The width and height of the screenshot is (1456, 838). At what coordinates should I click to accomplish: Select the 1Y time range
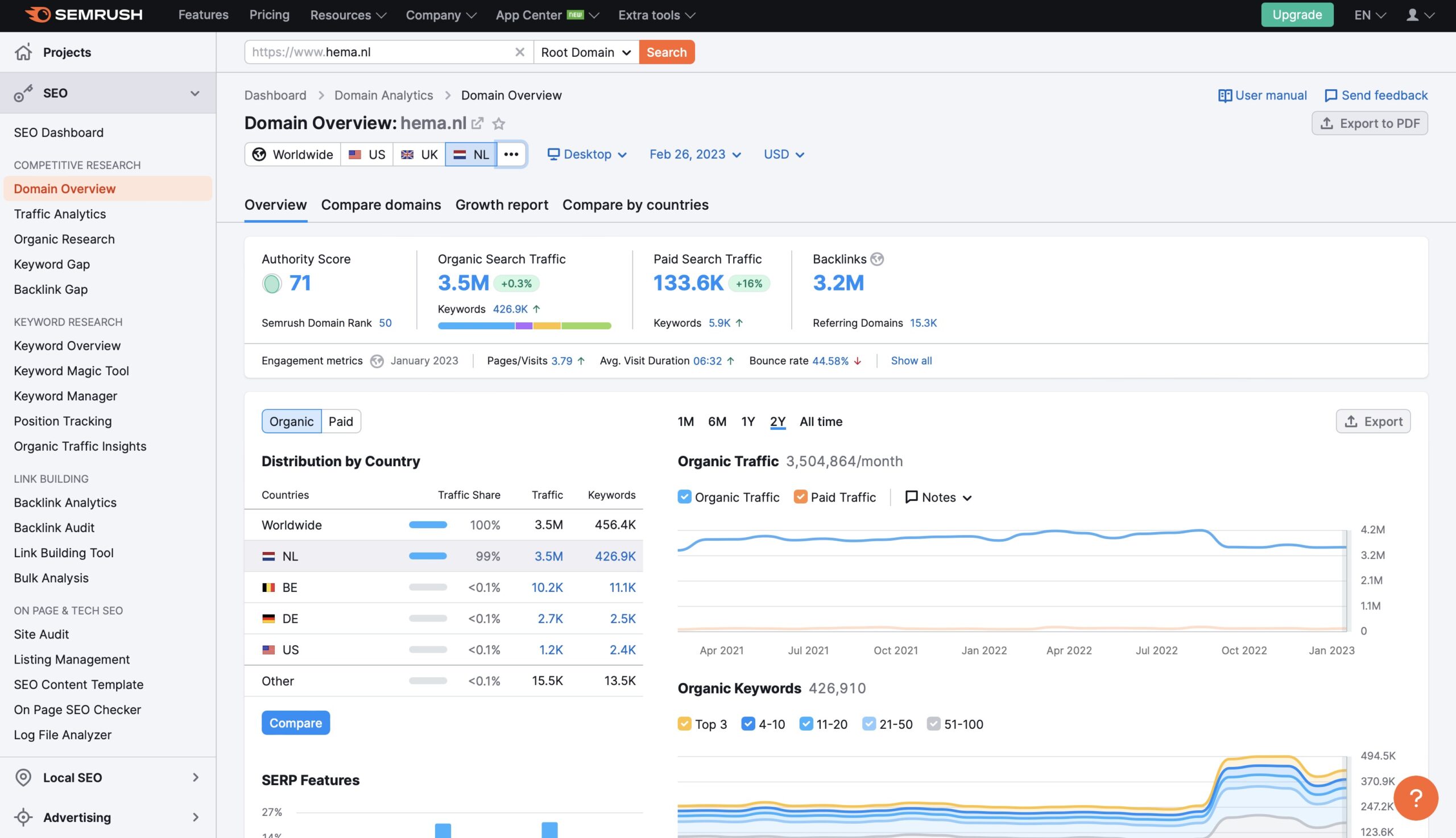click(747, 421)
